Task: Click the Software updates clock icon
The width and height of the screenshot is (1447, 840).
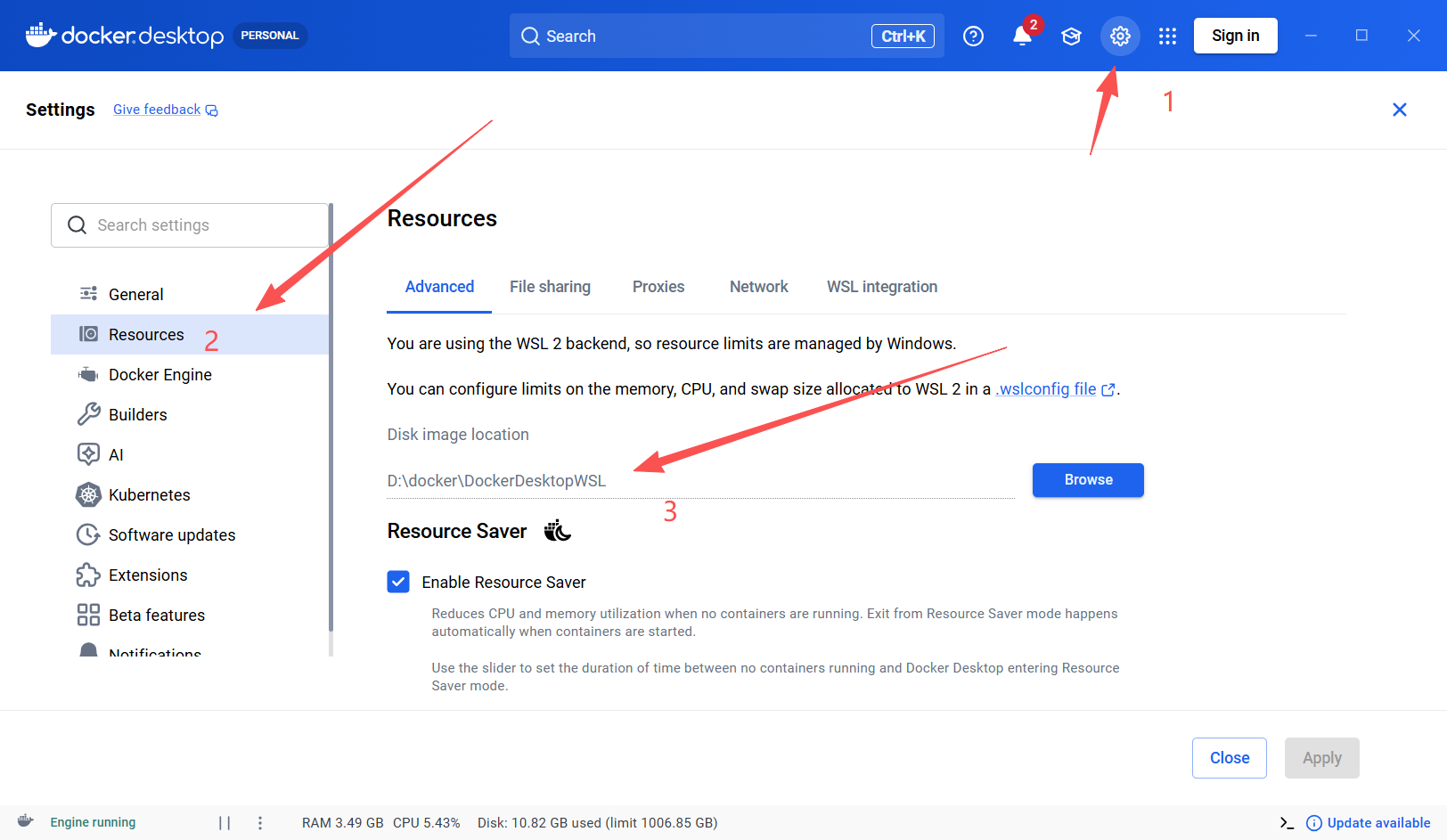Action: point(88,534)
